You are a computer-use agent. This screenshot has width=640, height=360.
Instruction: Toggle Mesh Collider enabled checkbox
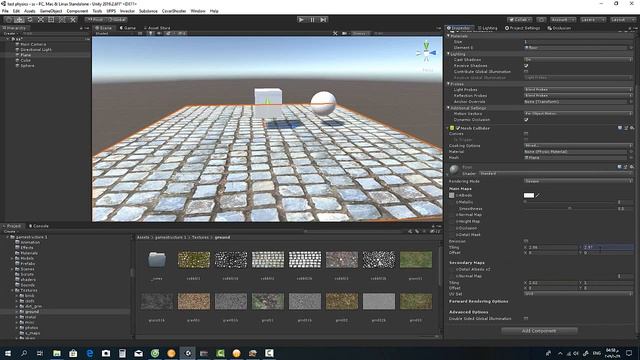(x=458, y=128)
